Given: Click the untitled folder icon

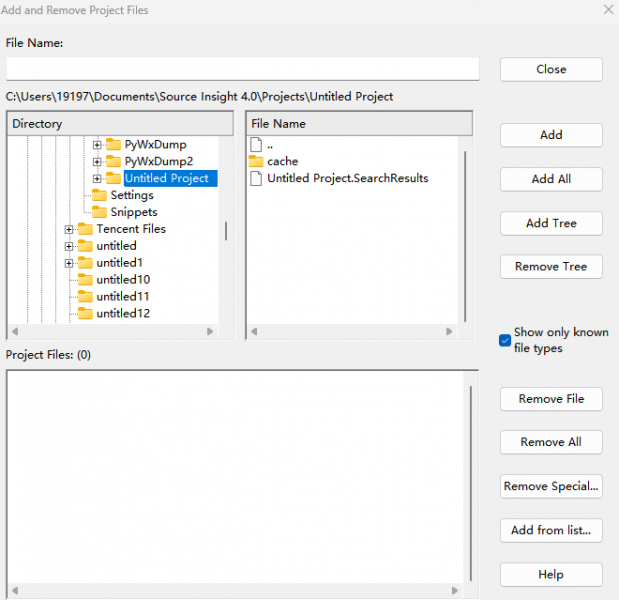Looking at the screenshot, I should click(x=85, y=246).
